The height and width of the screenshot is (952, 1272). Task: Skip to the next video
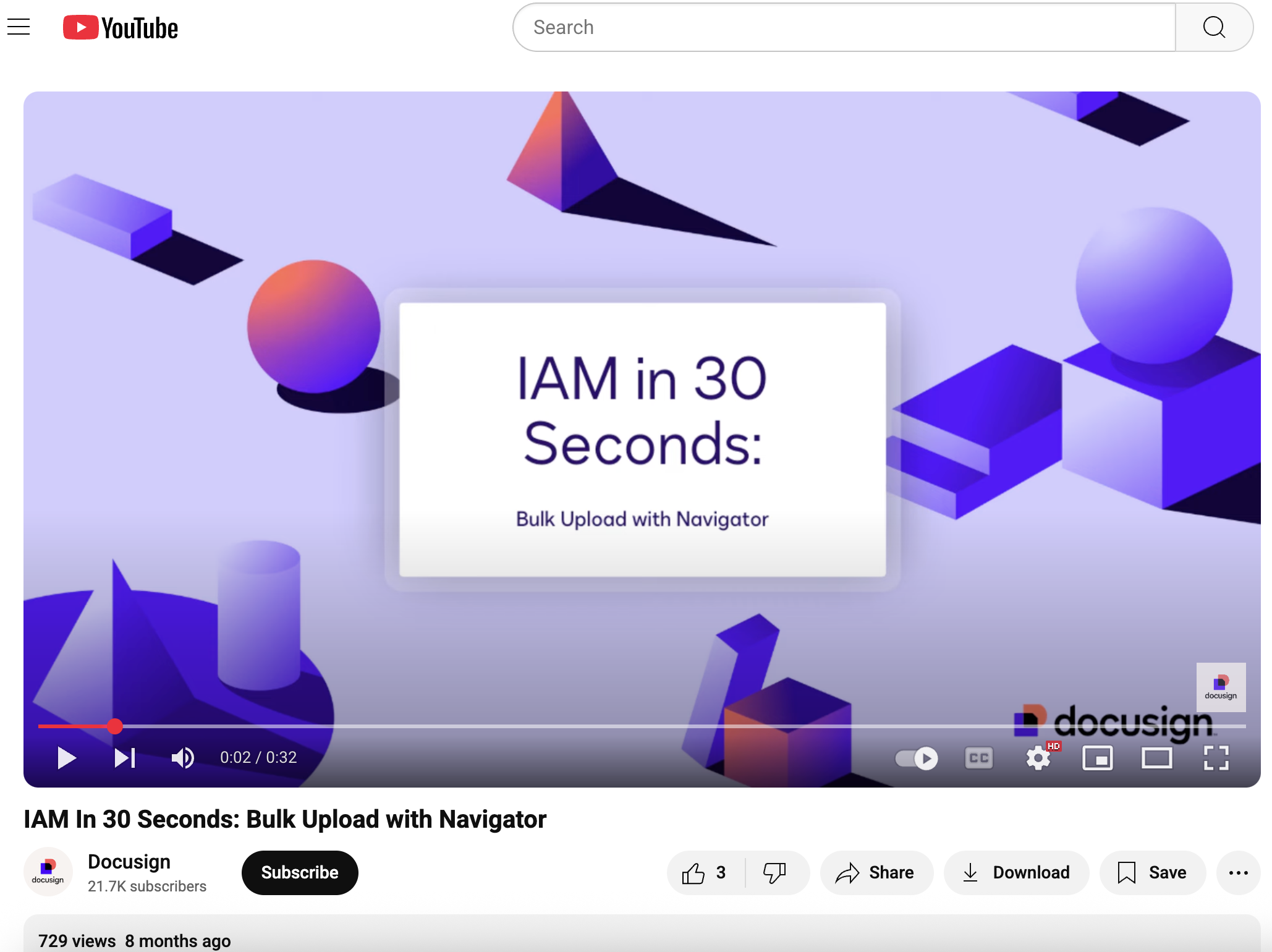(x=125, y=758)
